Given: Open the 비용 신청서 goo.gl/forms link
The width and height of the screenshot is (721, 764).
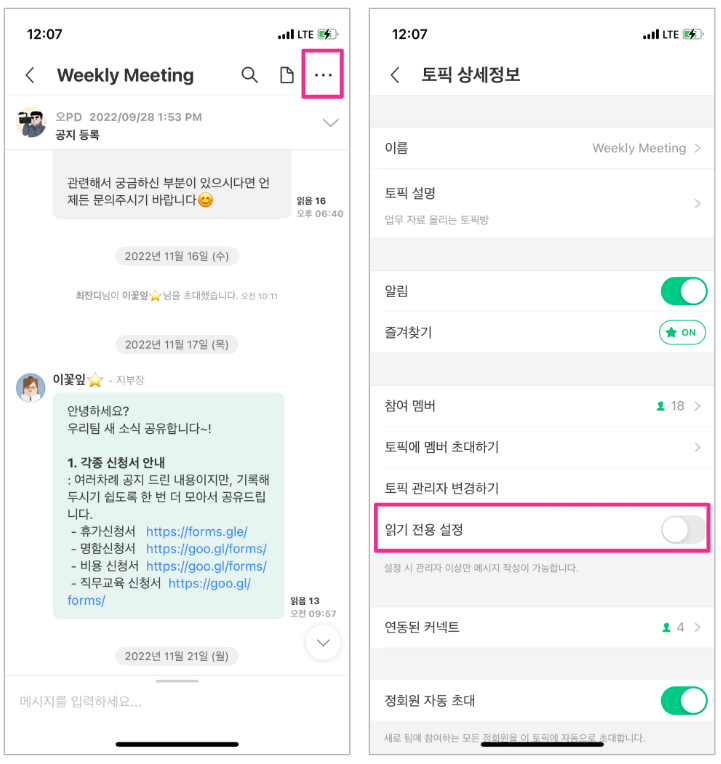Looking at the screenshot, I should (207, 566).
